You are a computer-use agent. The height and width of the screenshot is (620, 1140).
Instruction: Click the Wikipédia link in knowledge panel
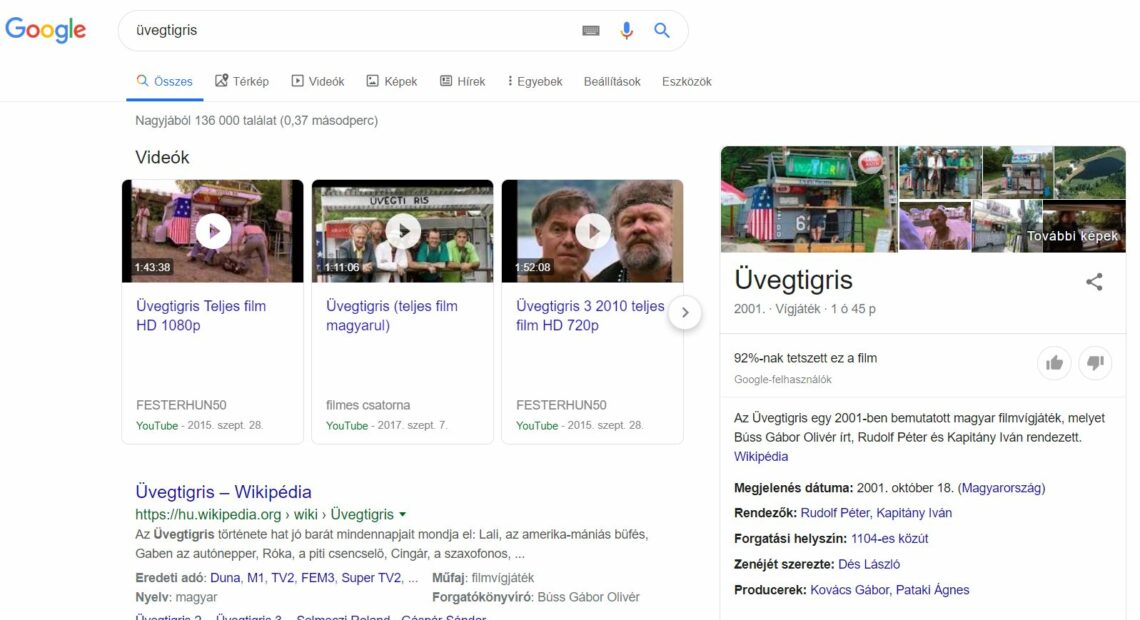tap(760, 456)
